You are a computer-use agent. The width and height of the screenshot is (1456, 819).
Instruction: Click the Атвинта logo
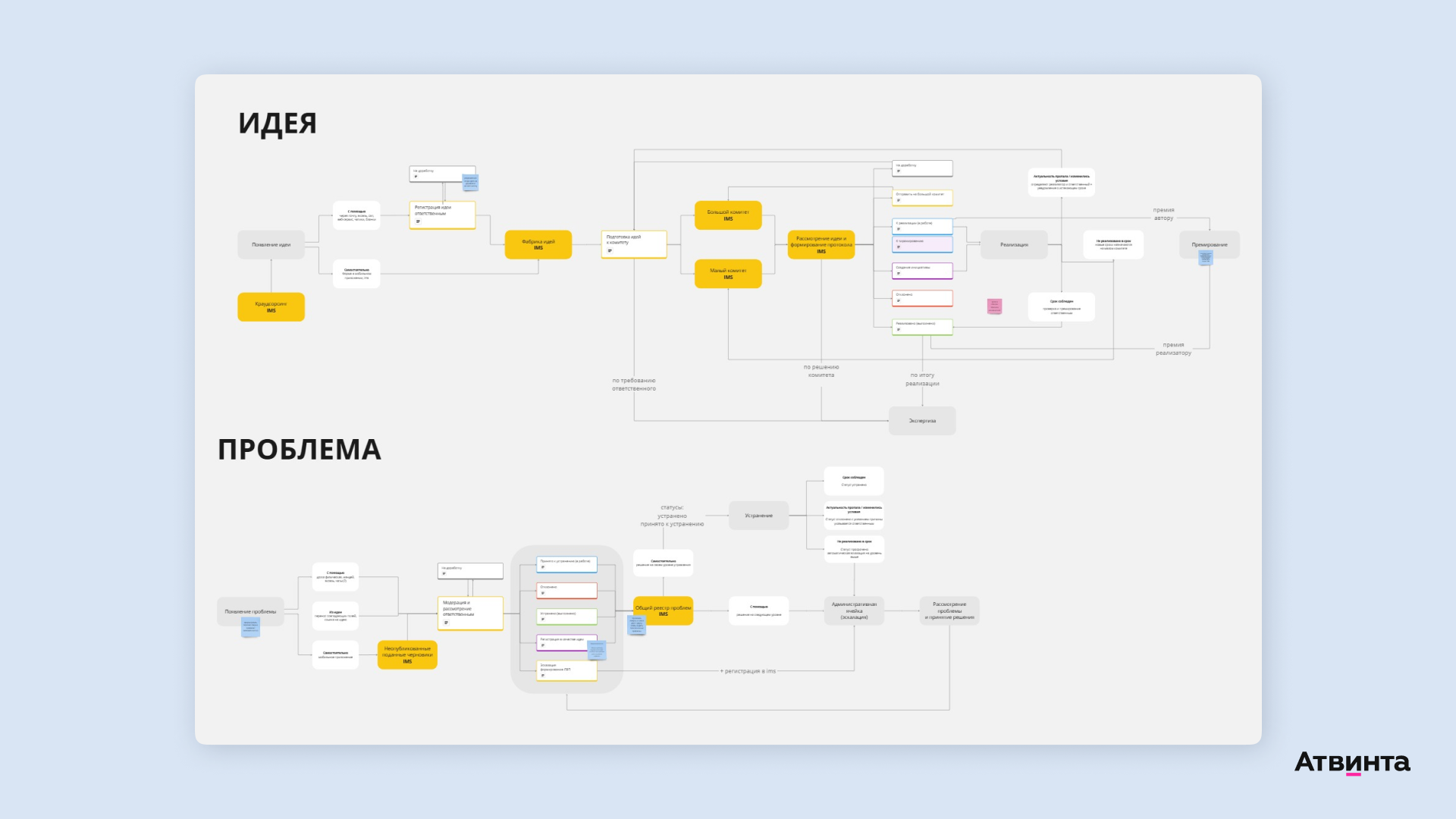1352,762
